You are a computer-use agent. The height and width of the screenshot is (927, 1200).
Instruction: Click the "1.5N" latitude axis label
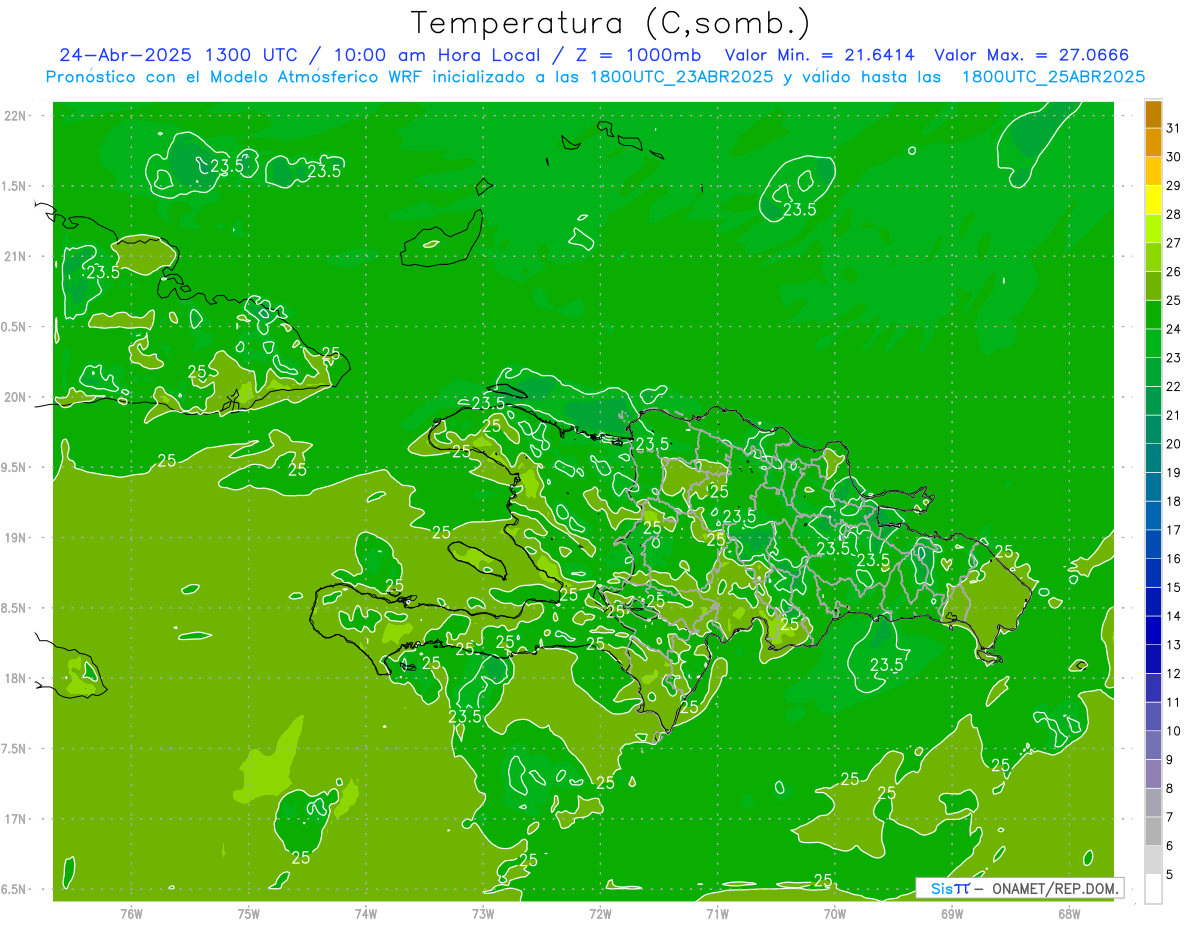(x=16, y=186)
